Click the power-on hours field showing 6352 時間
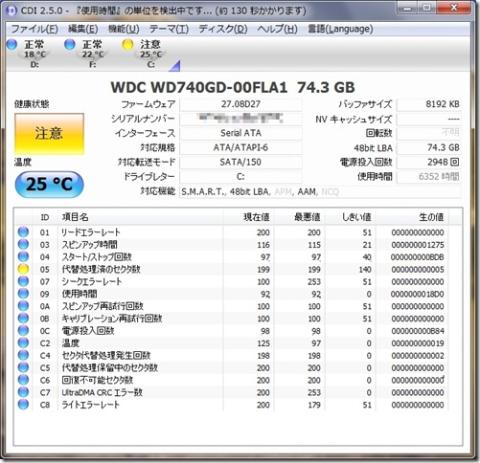 click(x=429, y=176)
